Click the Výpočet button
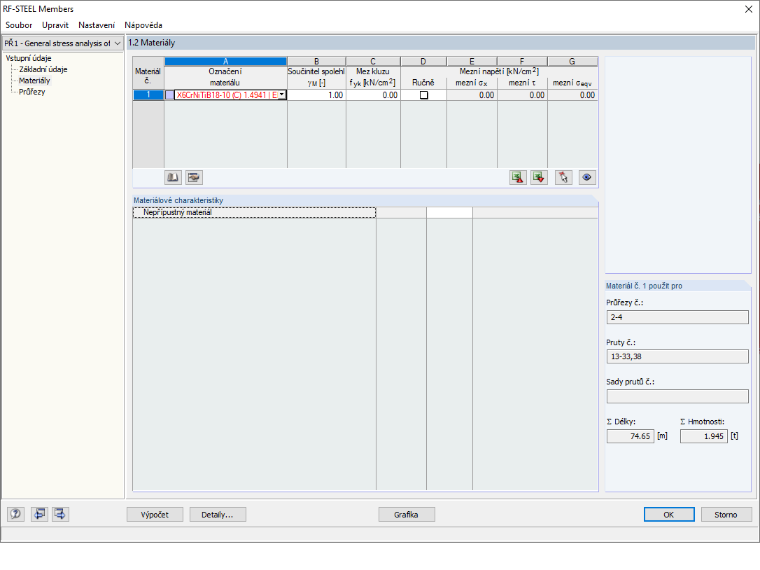Screen dimensions: 760x570 coord(155,515)
